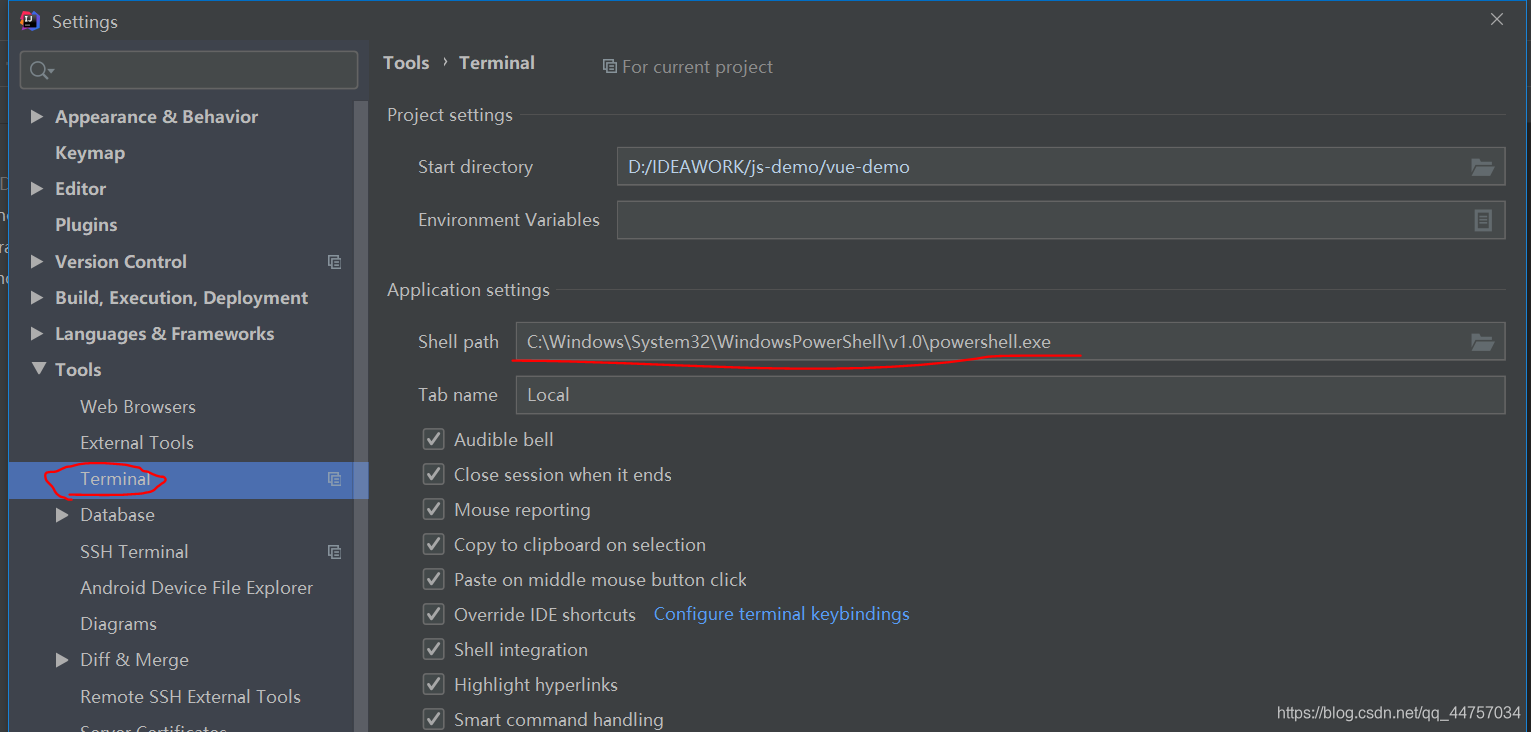Click the Editor label

point(80,189)
